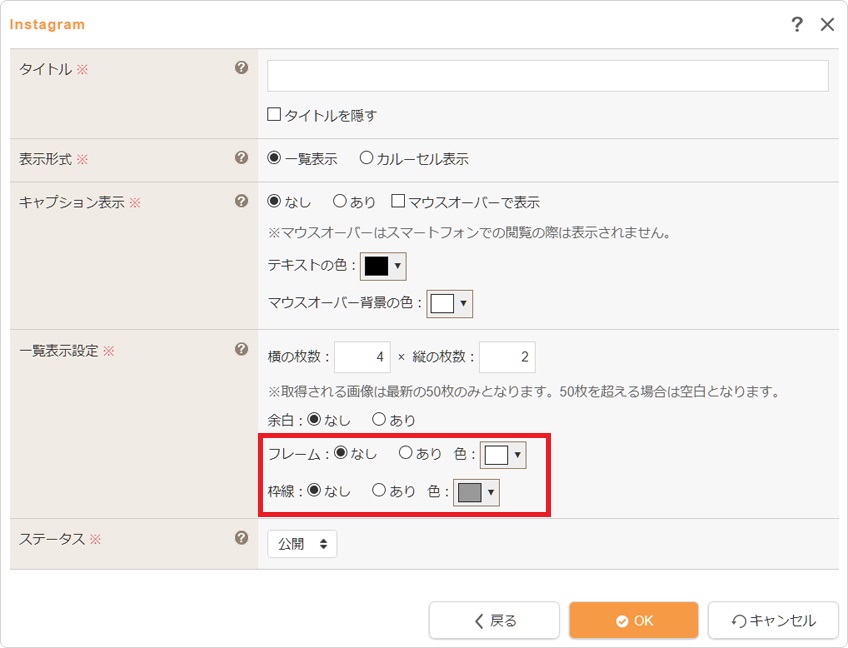Show help for キャプション表示 row

coord(241,201)
